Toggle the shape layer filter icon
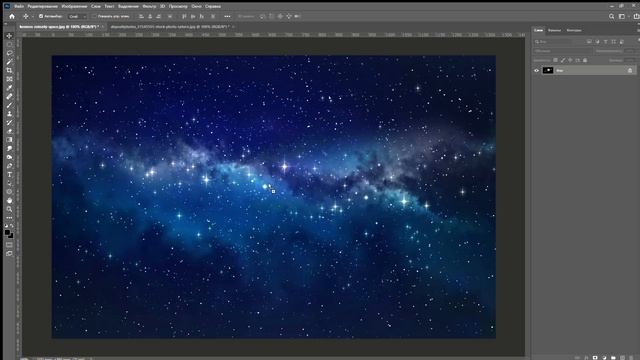640x360 pixels. tap(613, 42)
